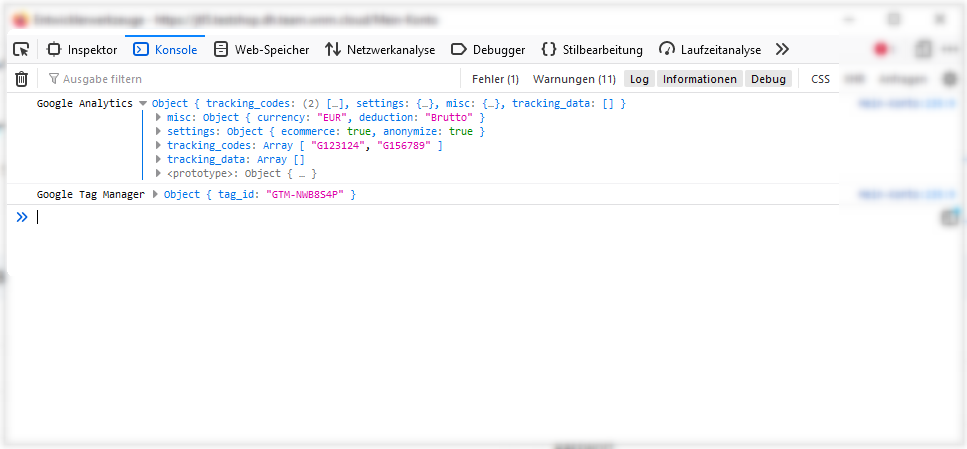Open devtools three-dot options menu

pyautogui.click(x=950, y=49)
